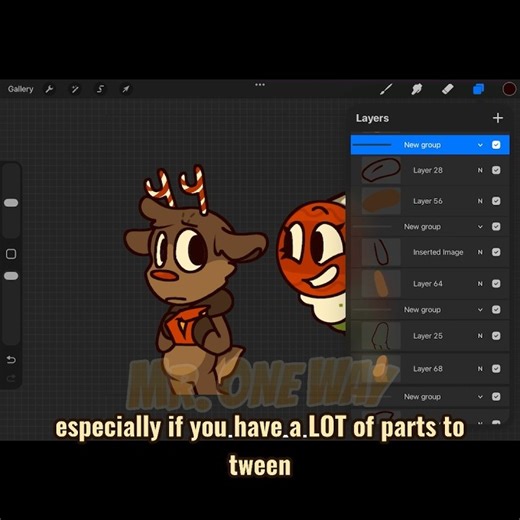This screenshot has width=520, height=520.
Task: Select Layer 56 thumbnail
Action: tap(381, 201)
